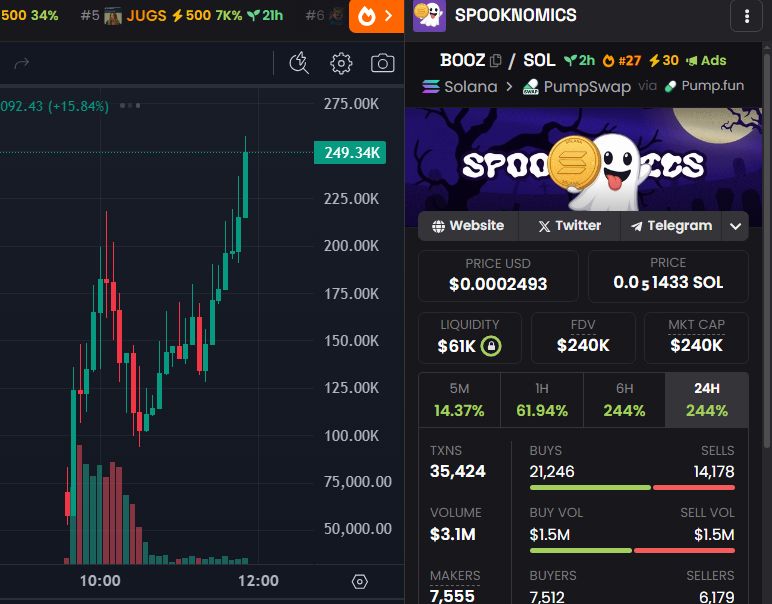
Task: Click the quick search lightning magnifier icon
Action: [x=299, y=63]
